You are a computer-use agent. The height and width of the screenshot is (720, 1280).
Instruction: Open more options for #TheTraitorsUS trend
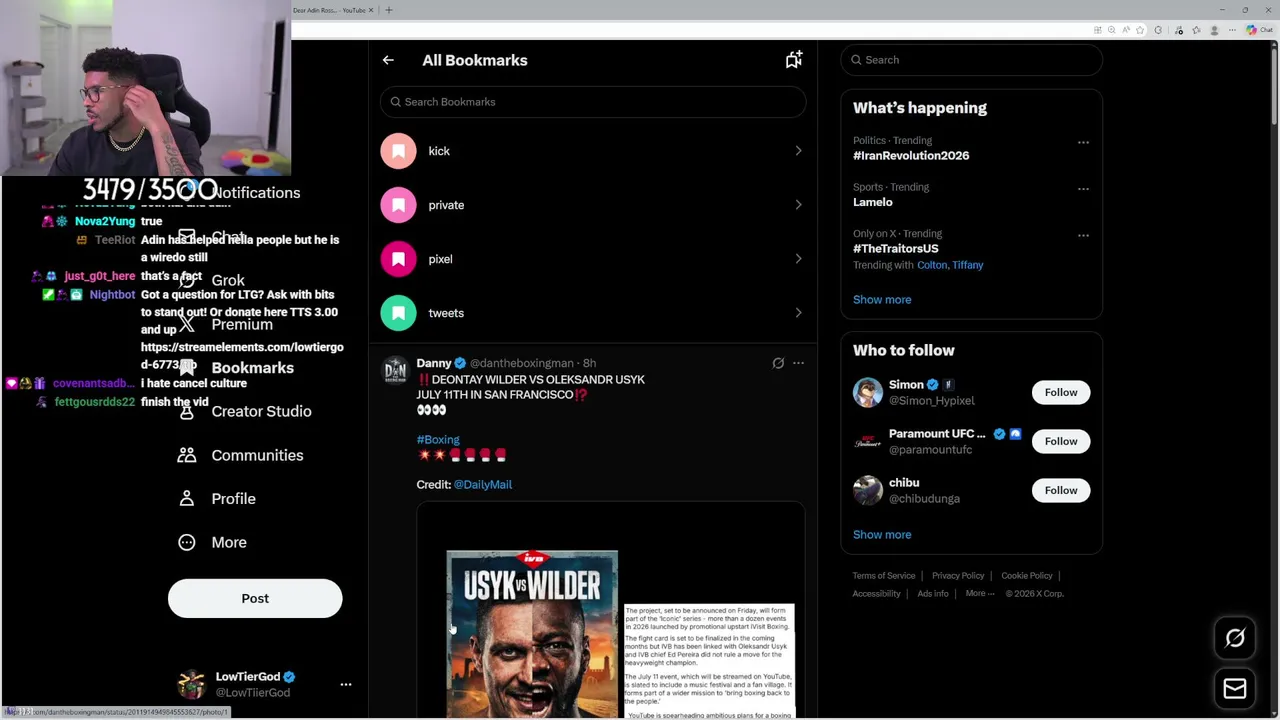[x=1083, y=235]
